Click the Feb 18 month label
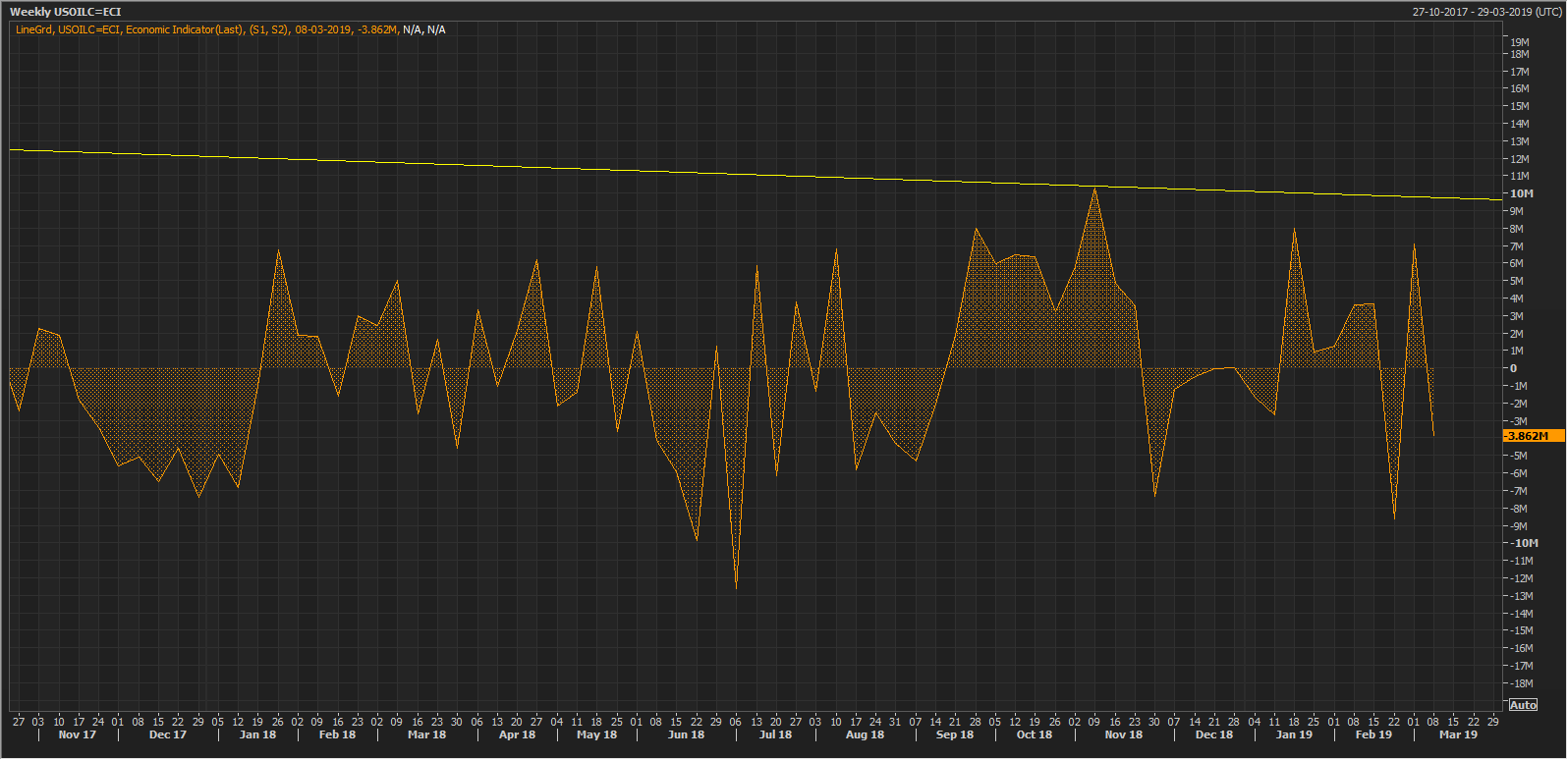This screenshot has height=760, width=1568. (x=337, y=734)
